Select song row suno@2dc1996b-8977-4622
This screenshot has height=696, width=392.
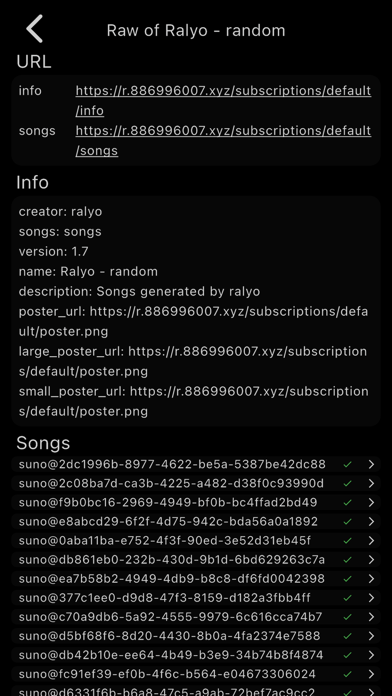click(196, 464)
